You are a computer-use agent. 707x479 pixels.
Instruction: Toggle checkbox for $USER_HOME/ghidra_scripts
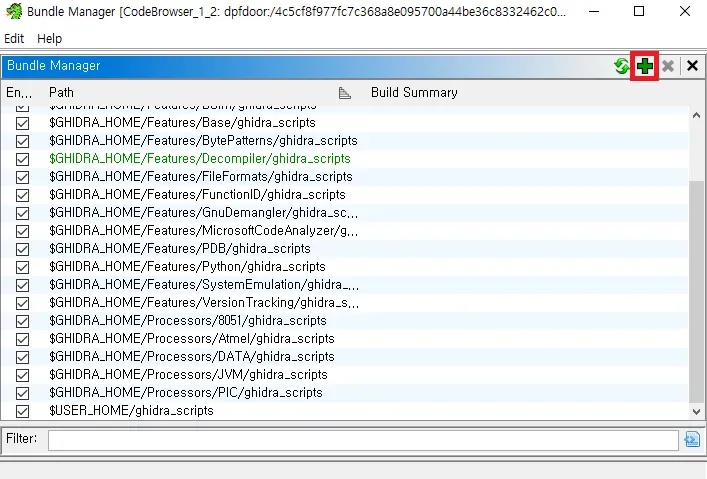point(22,411)
